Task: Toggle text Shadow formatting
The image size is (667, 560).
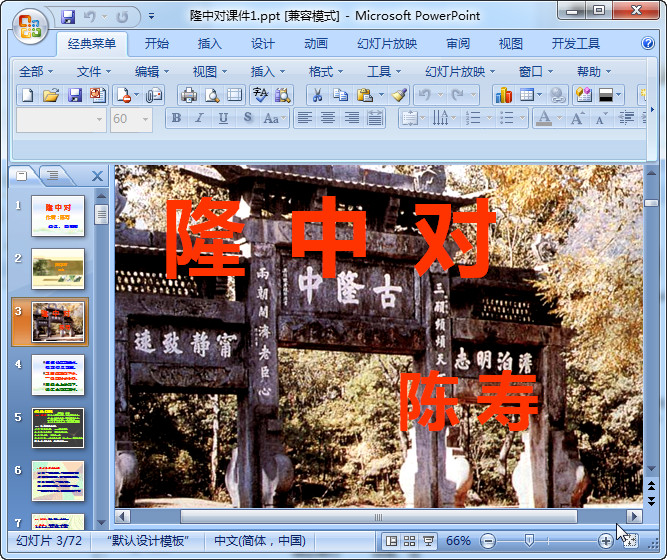Action: click(x=248, y=118)
